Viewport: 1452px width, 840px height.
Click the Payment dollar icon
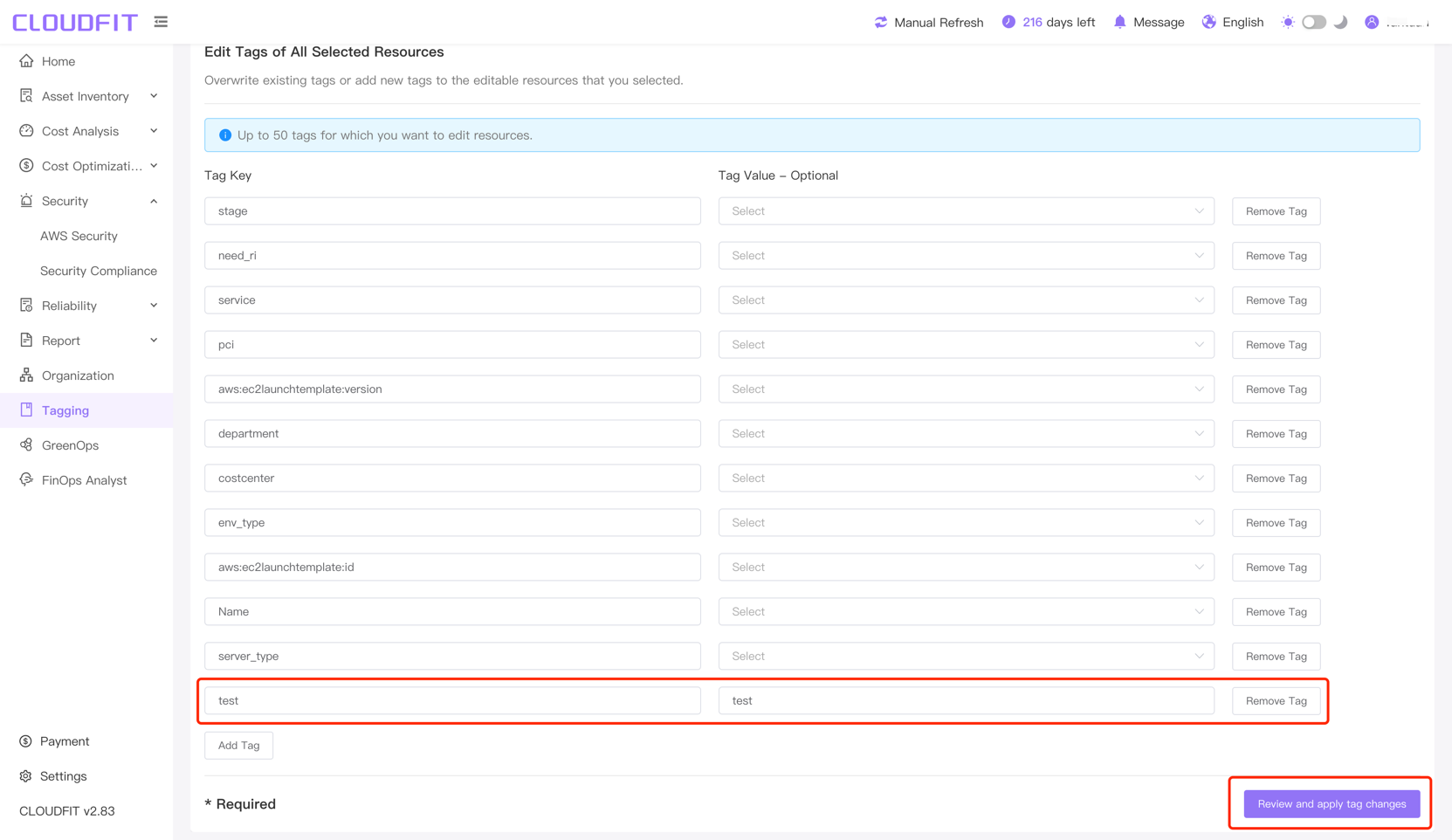25,741
